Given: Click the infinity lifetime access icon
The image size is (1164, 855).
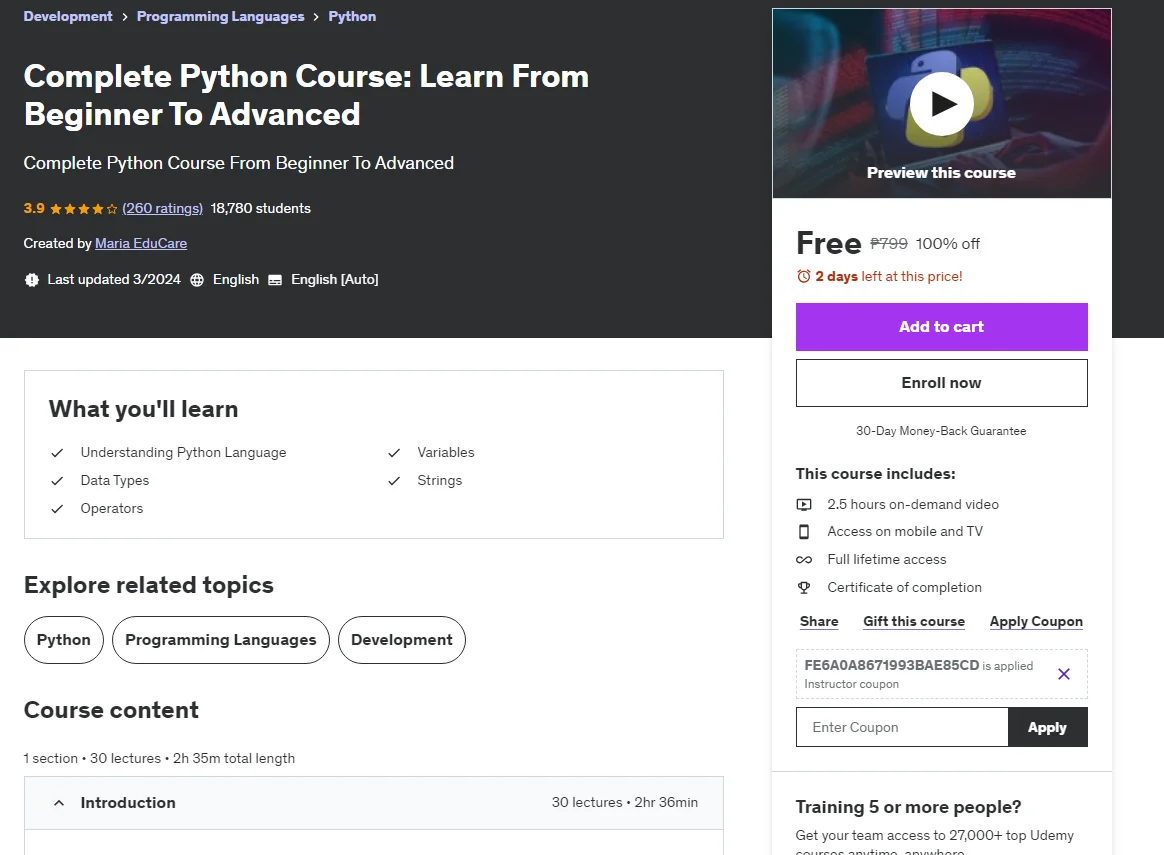Looking at the screenshot, I should pos(804,560).
